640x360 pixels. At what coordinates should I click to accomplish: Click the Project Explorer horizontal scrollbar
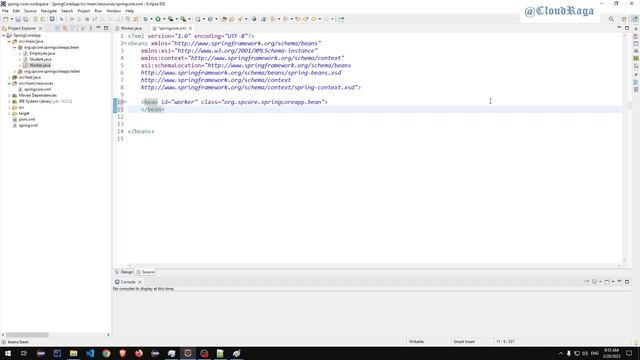[x=27, y=335]
